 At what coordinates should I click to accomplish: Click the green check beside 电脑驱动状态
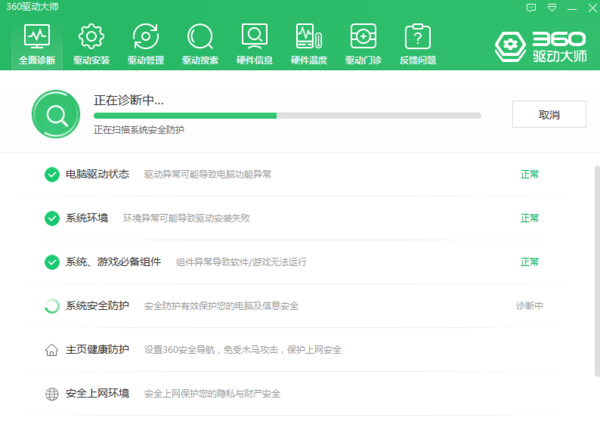pyautogui.click(x=52, y=175)
